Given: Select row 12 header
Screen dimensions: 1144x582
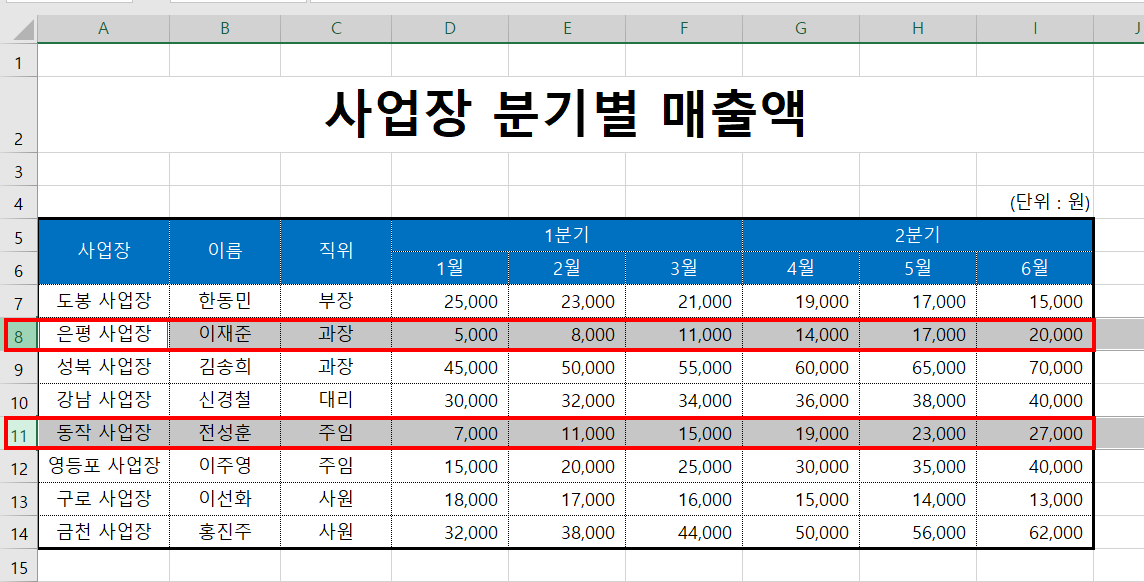Looking at the screenshot, I should [18, 466].
